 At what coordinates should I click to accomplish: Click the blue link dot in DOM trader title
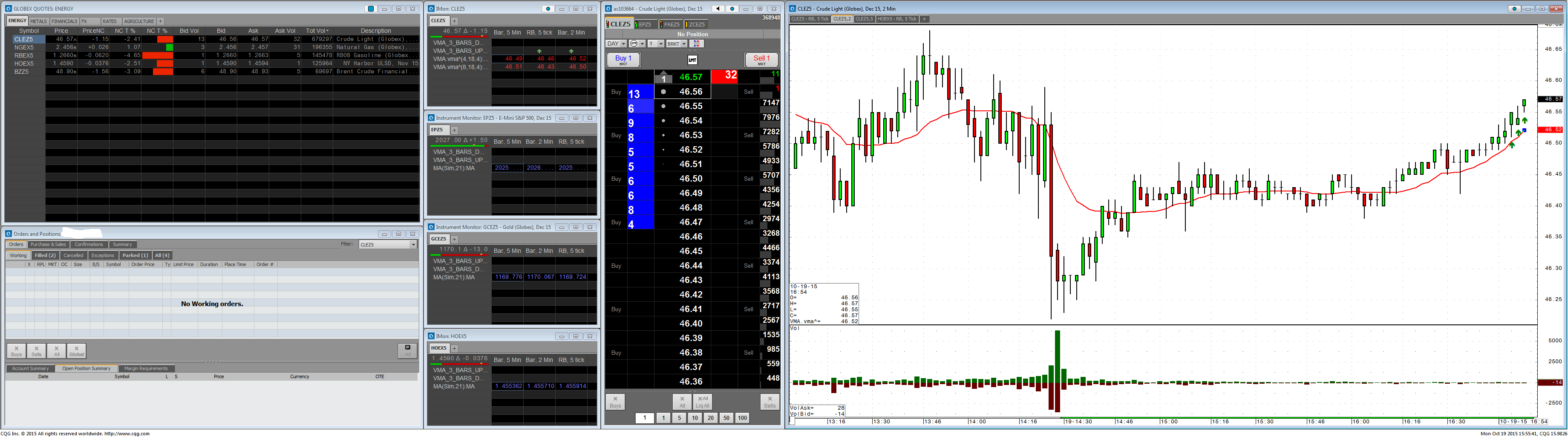coord(732,9)
